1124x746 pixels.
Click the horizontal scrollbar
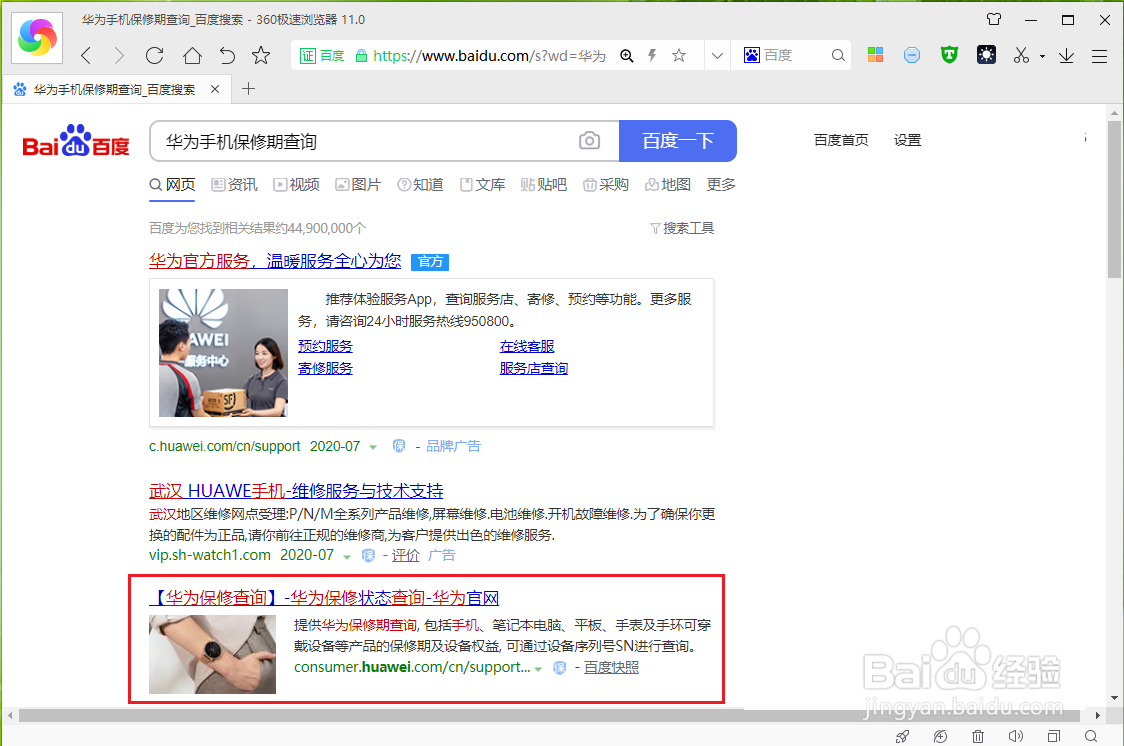point(549,715)
